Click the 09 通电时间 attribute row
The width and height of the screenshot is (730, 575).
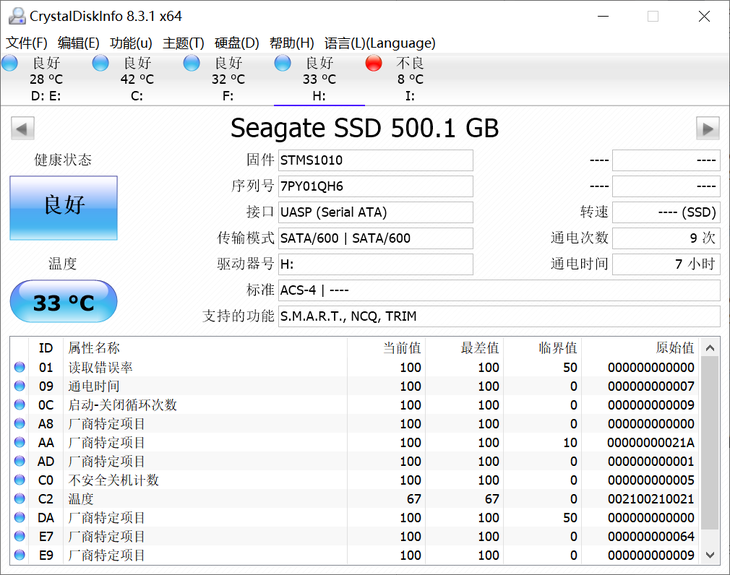point(355,386)
